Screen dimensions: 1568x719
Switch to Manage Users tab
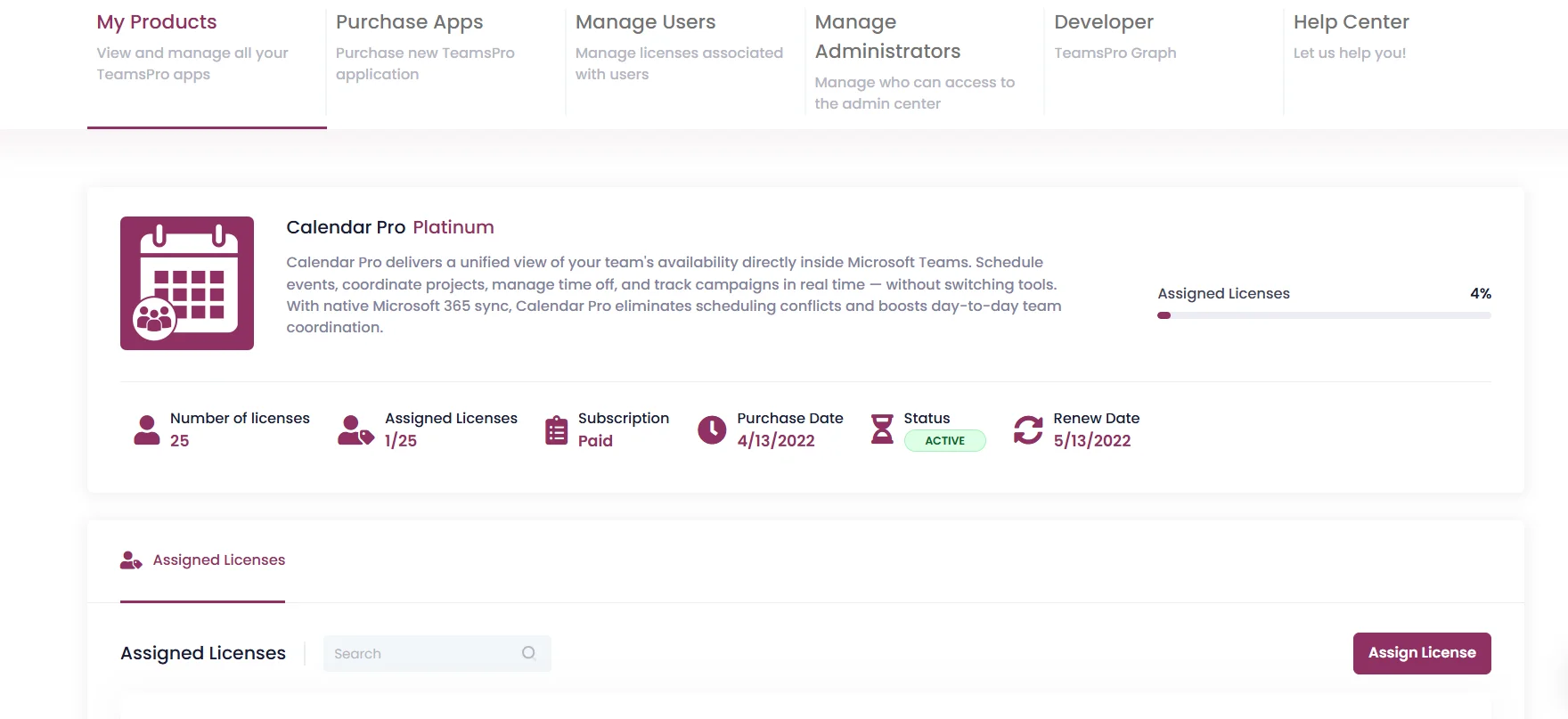coord(685,62)
